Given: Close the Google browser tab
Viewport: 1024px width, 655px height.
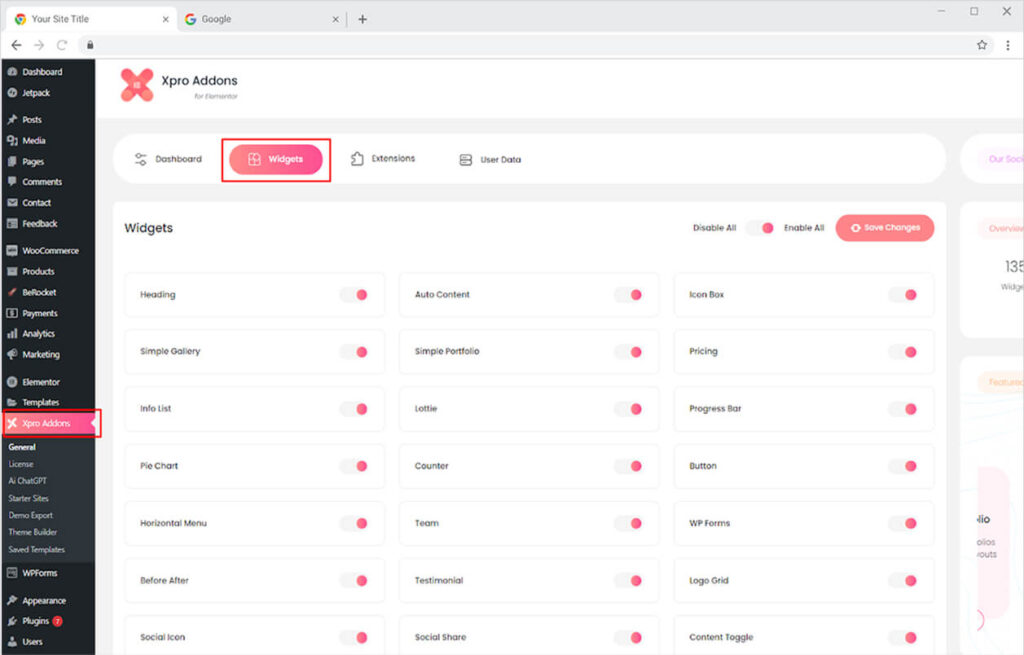Looking at the screenshot, I should coord(335,20).
